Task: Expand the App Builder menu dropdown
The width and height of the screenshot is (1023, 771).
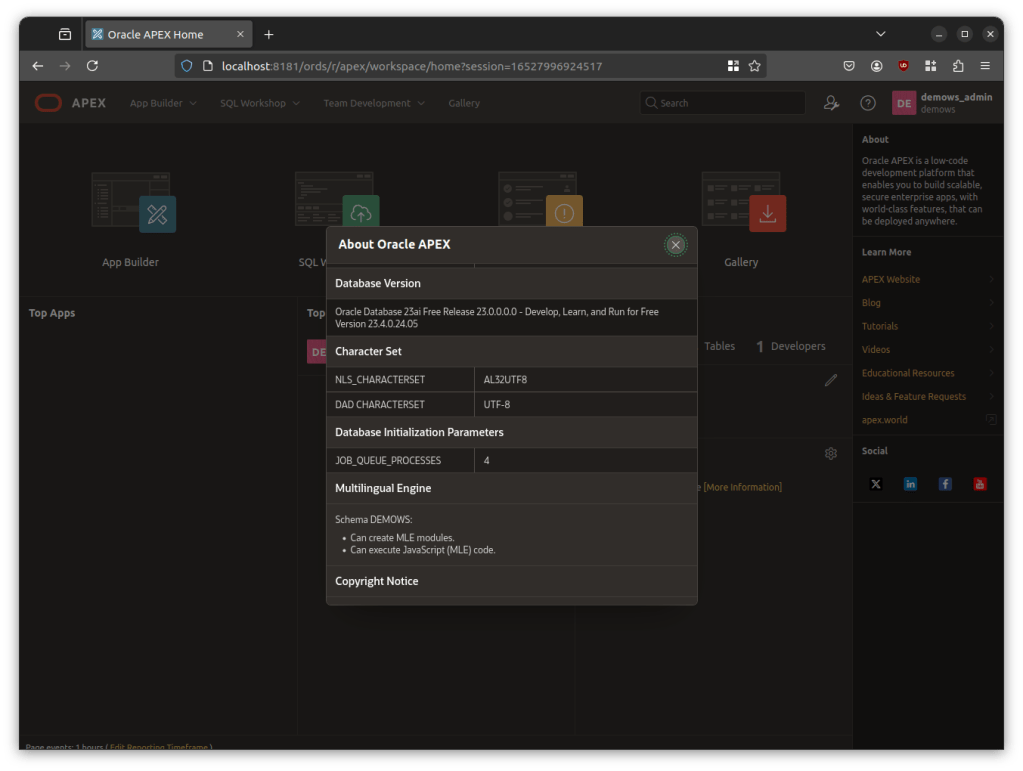Action: coord(163,103)
